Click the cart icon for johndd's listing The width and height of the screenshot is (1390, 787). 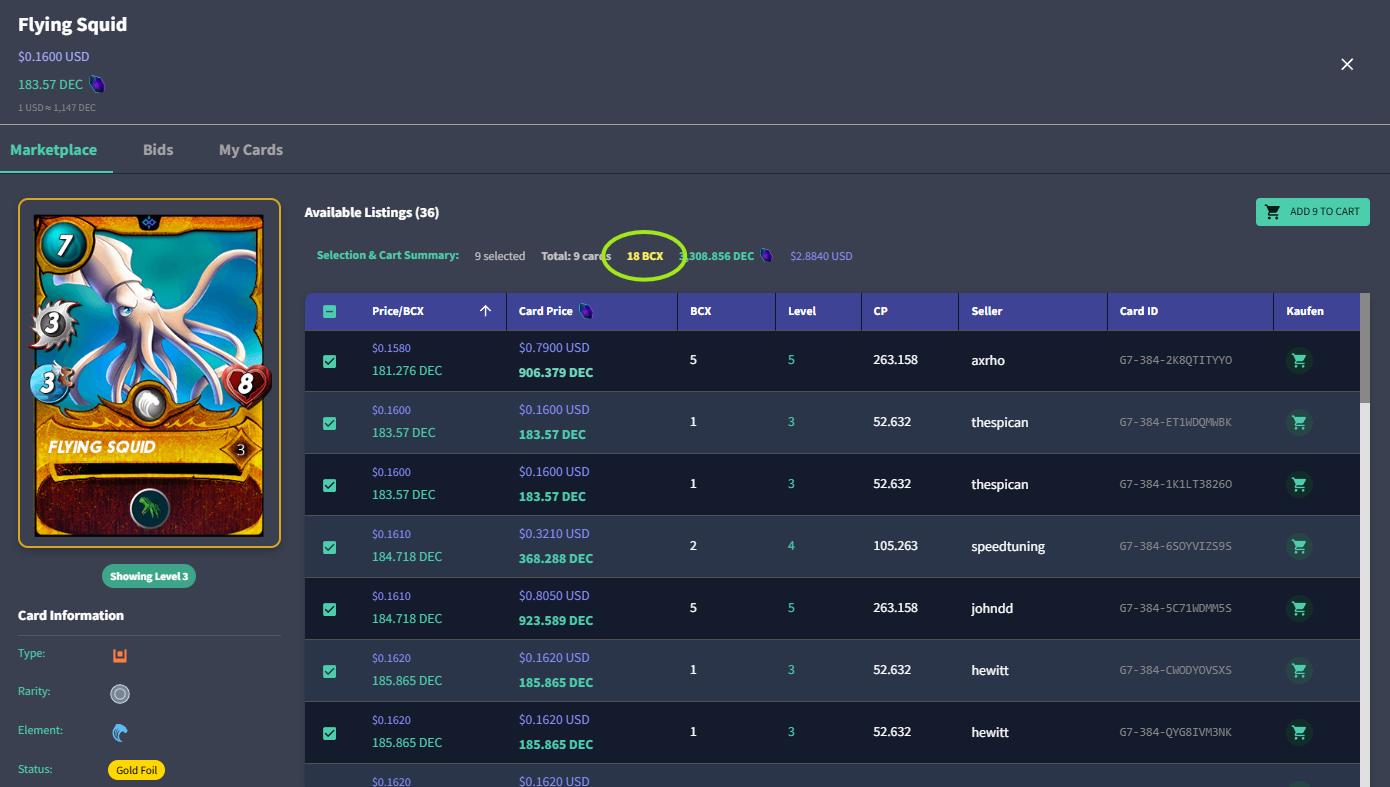pyautogui.click(x=1299, y=608)
